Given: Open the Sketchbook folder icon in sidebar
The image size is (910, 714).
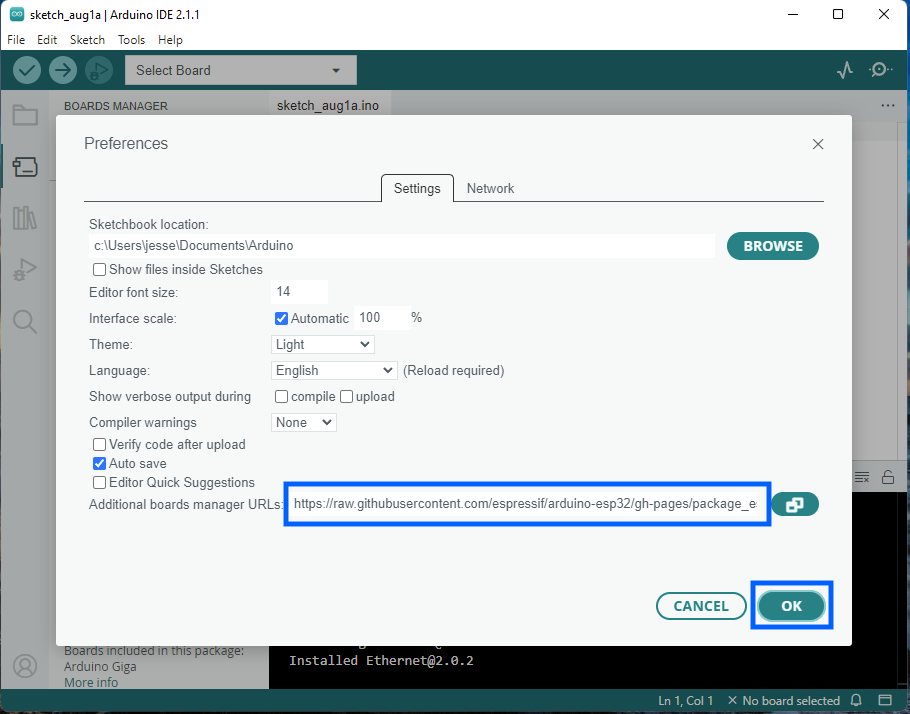Looking at the screenshot, I should (x=25, y=115).
